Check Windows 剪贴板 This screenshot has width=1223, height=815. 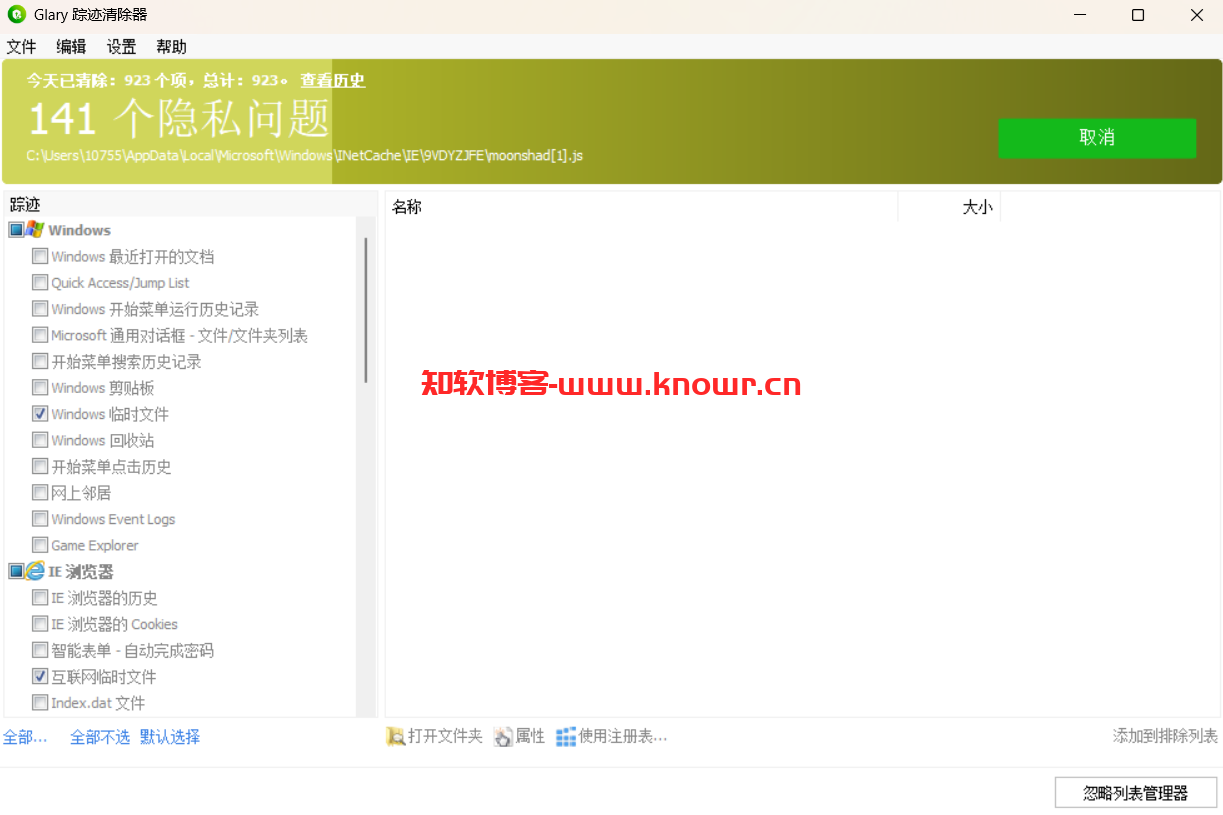tap(40, 387)
